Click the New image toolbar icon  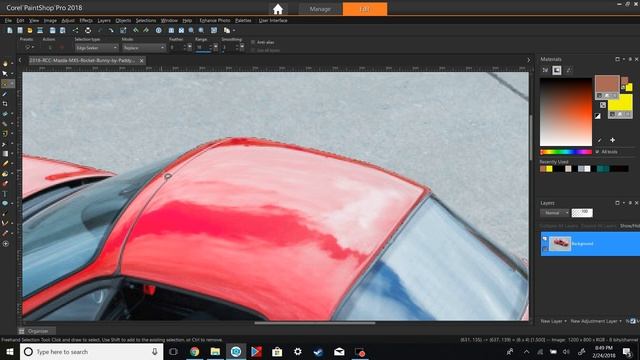coord(10,30)
